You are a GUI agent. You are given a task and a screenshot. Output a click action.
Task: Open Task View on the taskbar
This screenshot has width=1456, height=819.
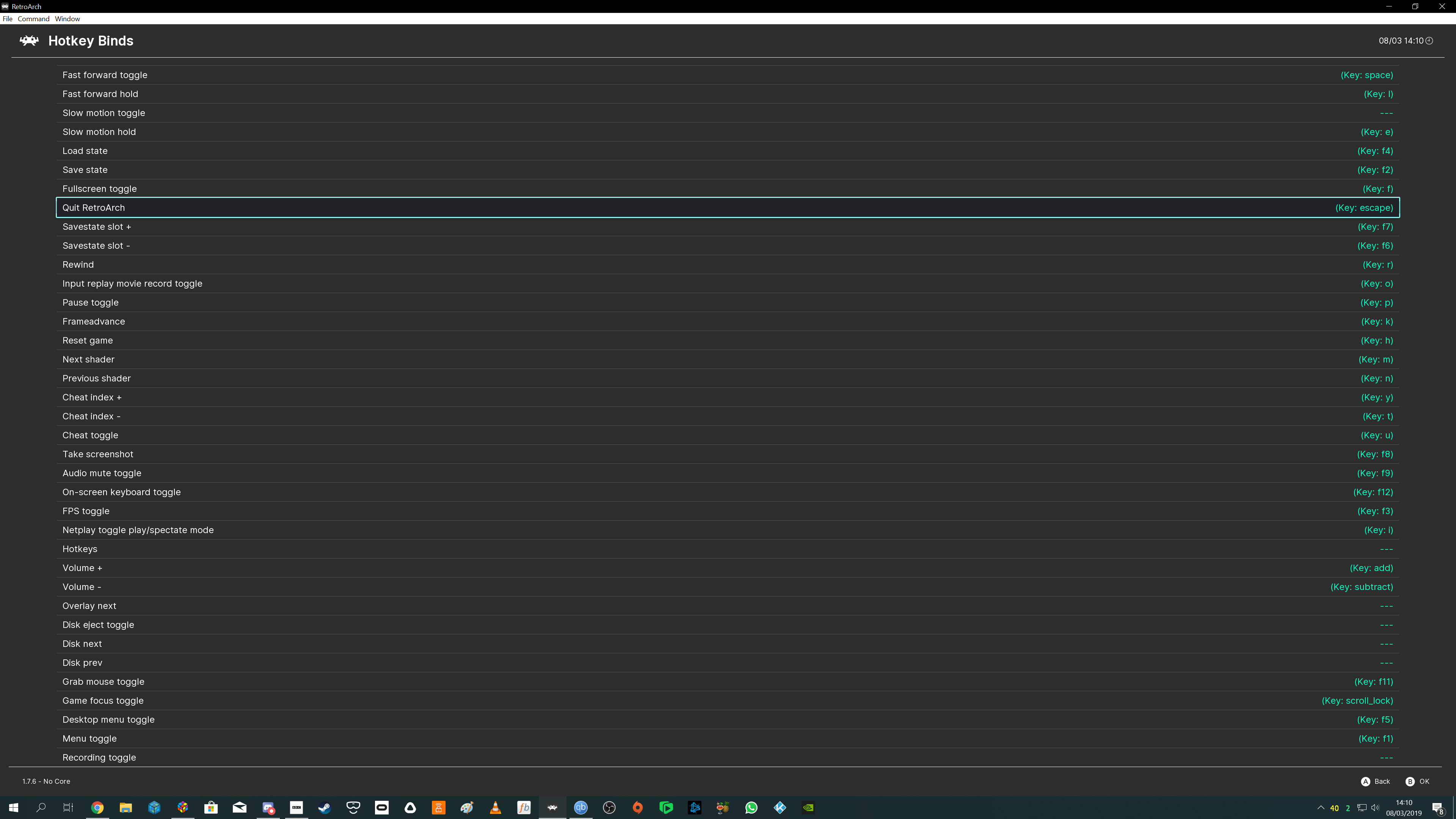coord(68,808)
